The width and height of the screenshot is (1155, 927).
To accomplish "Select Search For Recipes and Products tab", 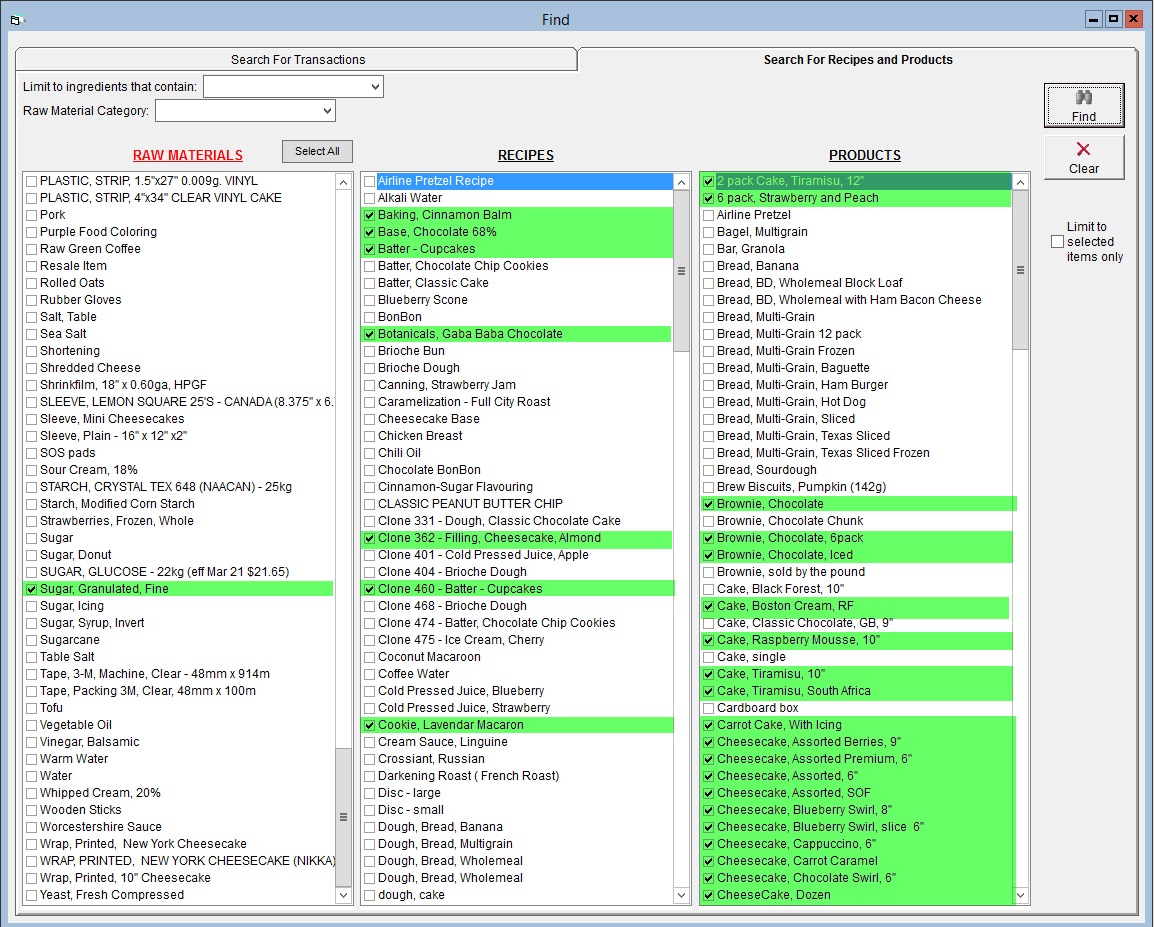I will (857, 60).
